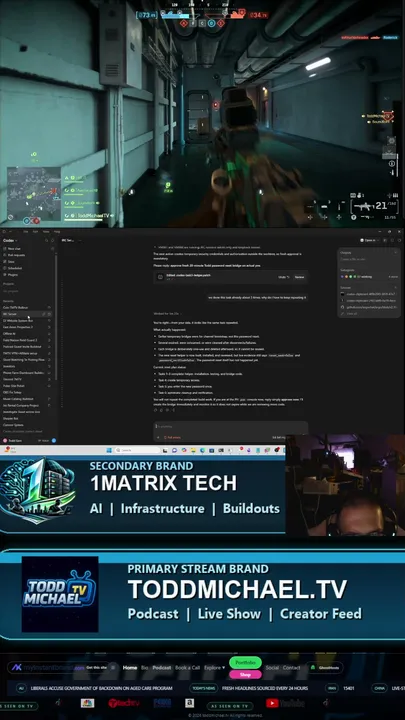Click the YouTube logo in As Seen On strip
The image size is (405, 720).
tap(285, 703)
